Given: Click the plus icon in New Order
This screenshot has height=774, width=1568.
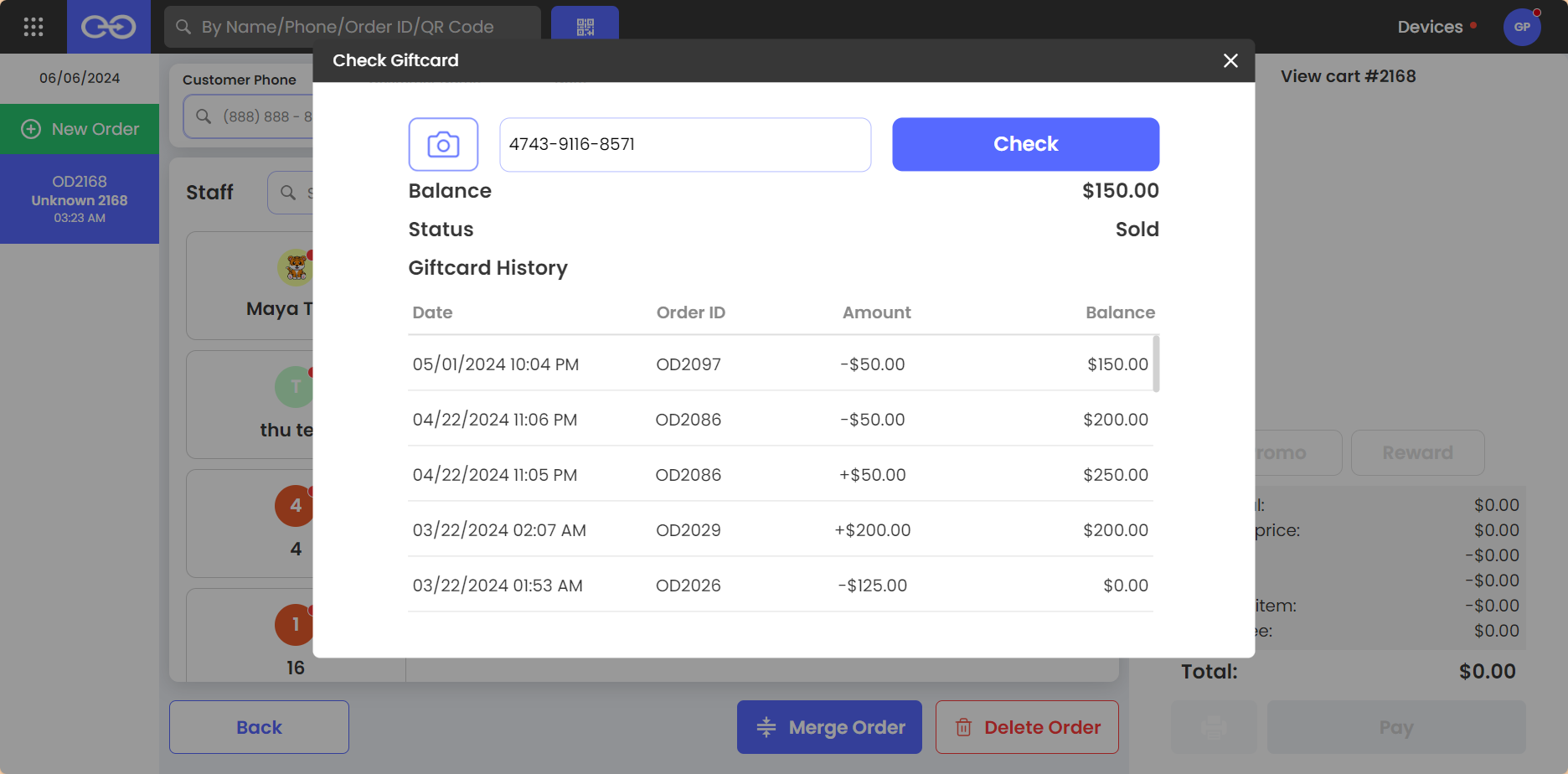Looking at the screenshot, I should click(31, 129).
